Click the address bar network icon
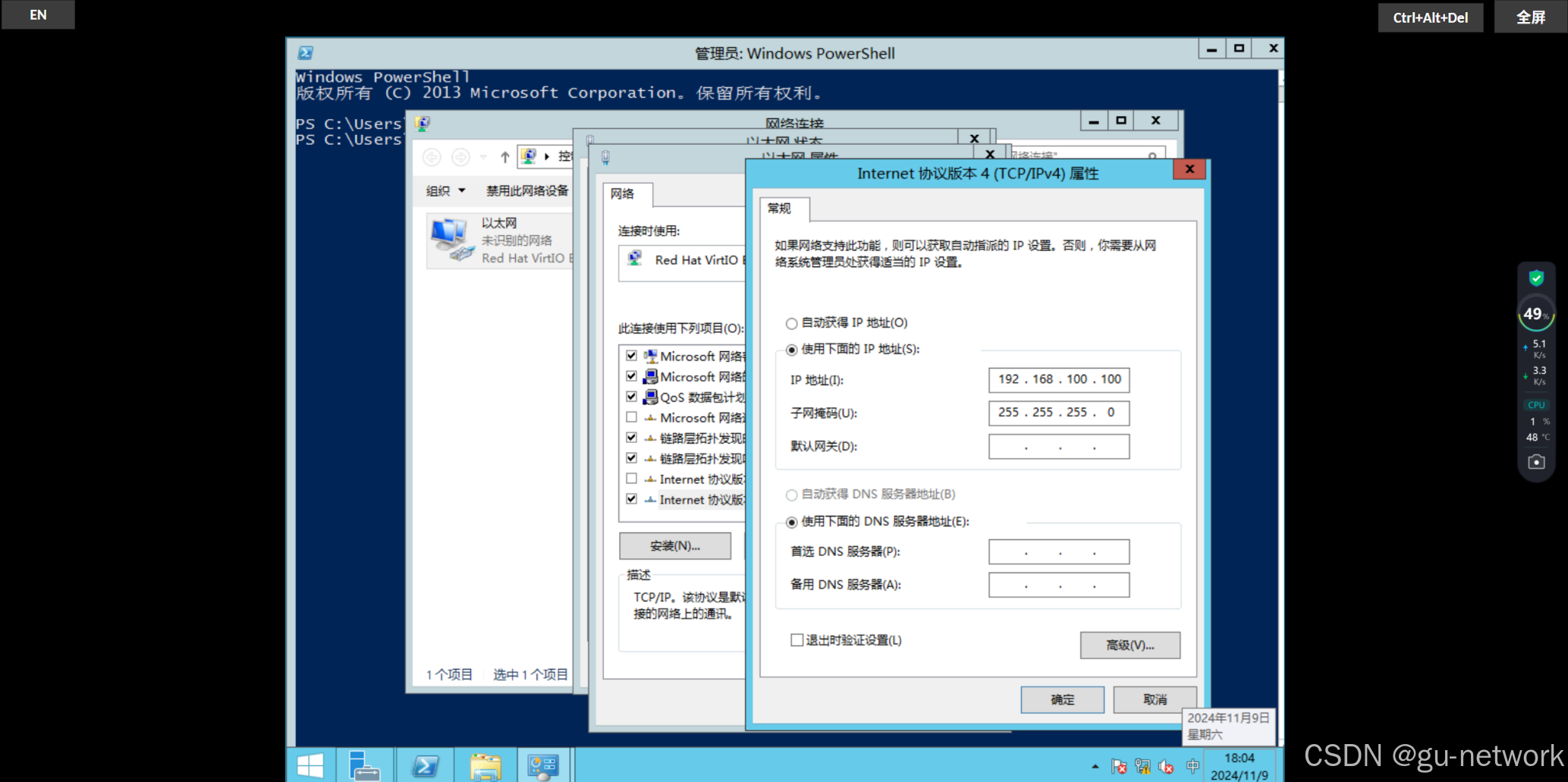 (x=529, y=156)
